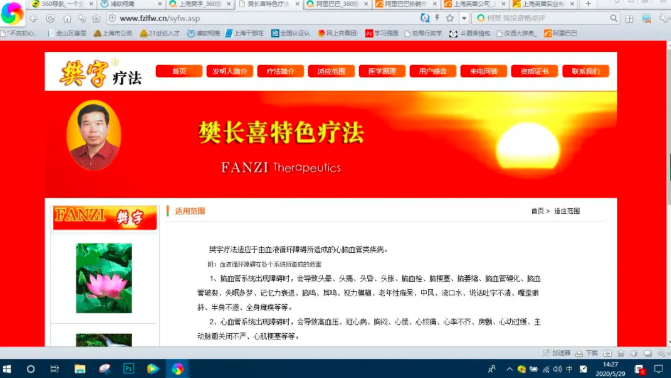Viewport: 671px width, 378px height.
Task: Open File Explorer from the taskbar
Action: point(80,369)
